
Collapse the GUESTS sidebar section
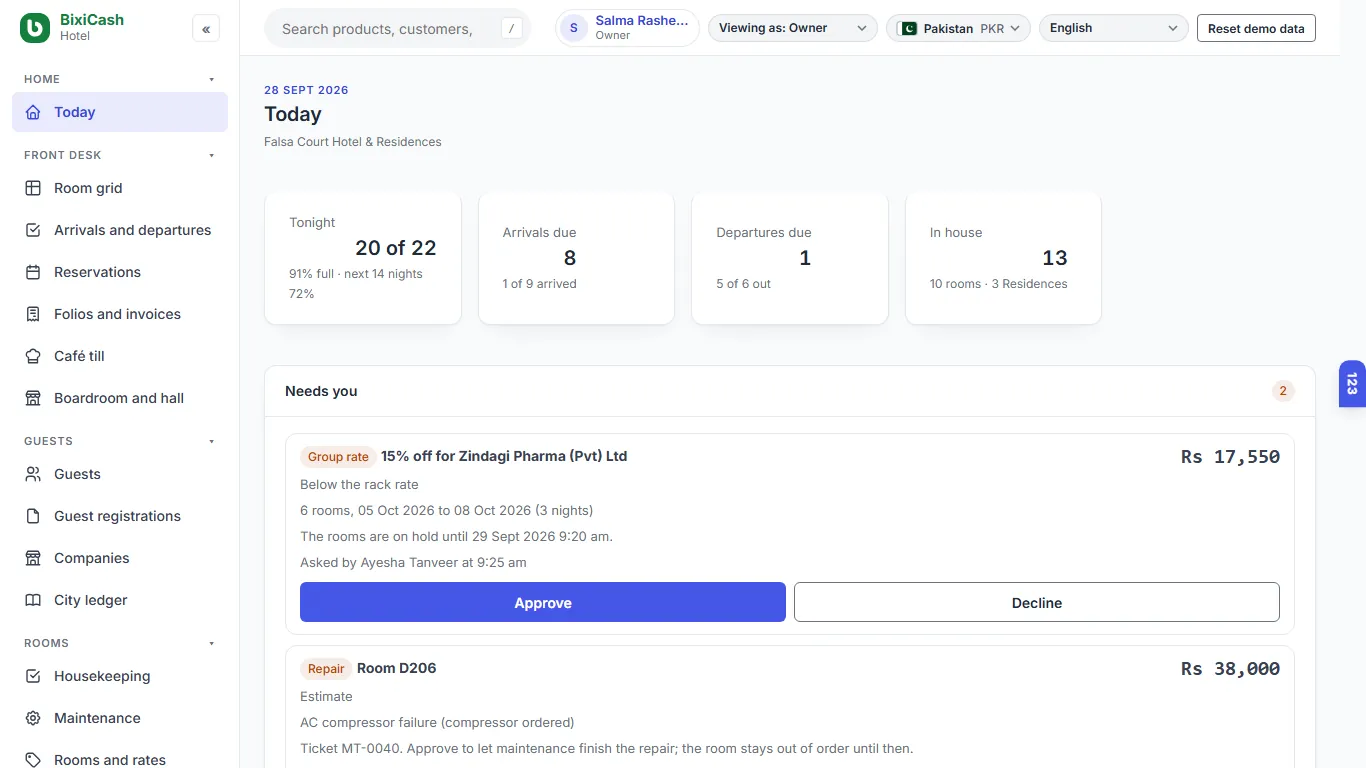(211, 441)
